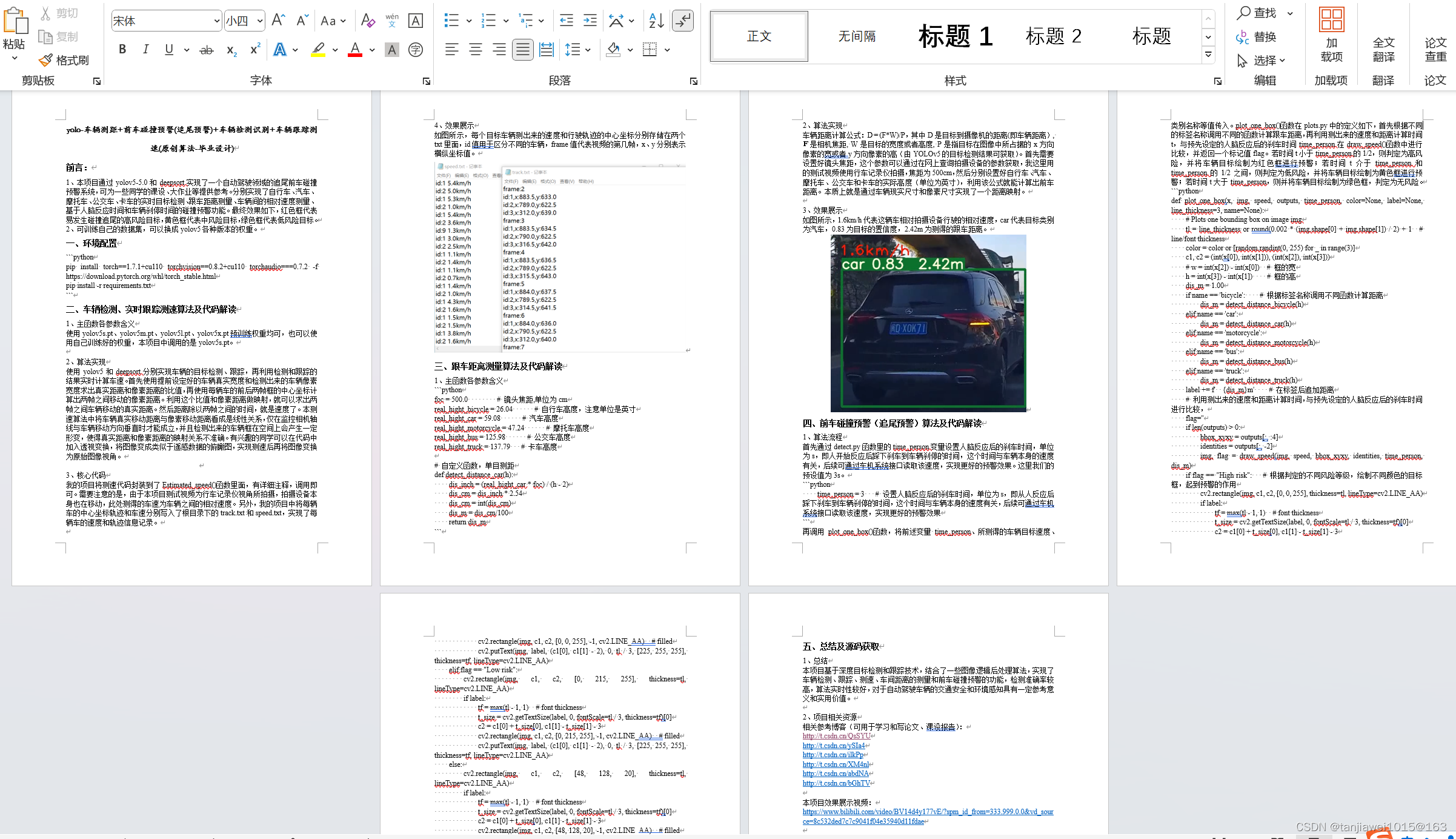Screen dimensions: 1456x839
Task: Toggle italic formatting
Action: coord(145,50)
